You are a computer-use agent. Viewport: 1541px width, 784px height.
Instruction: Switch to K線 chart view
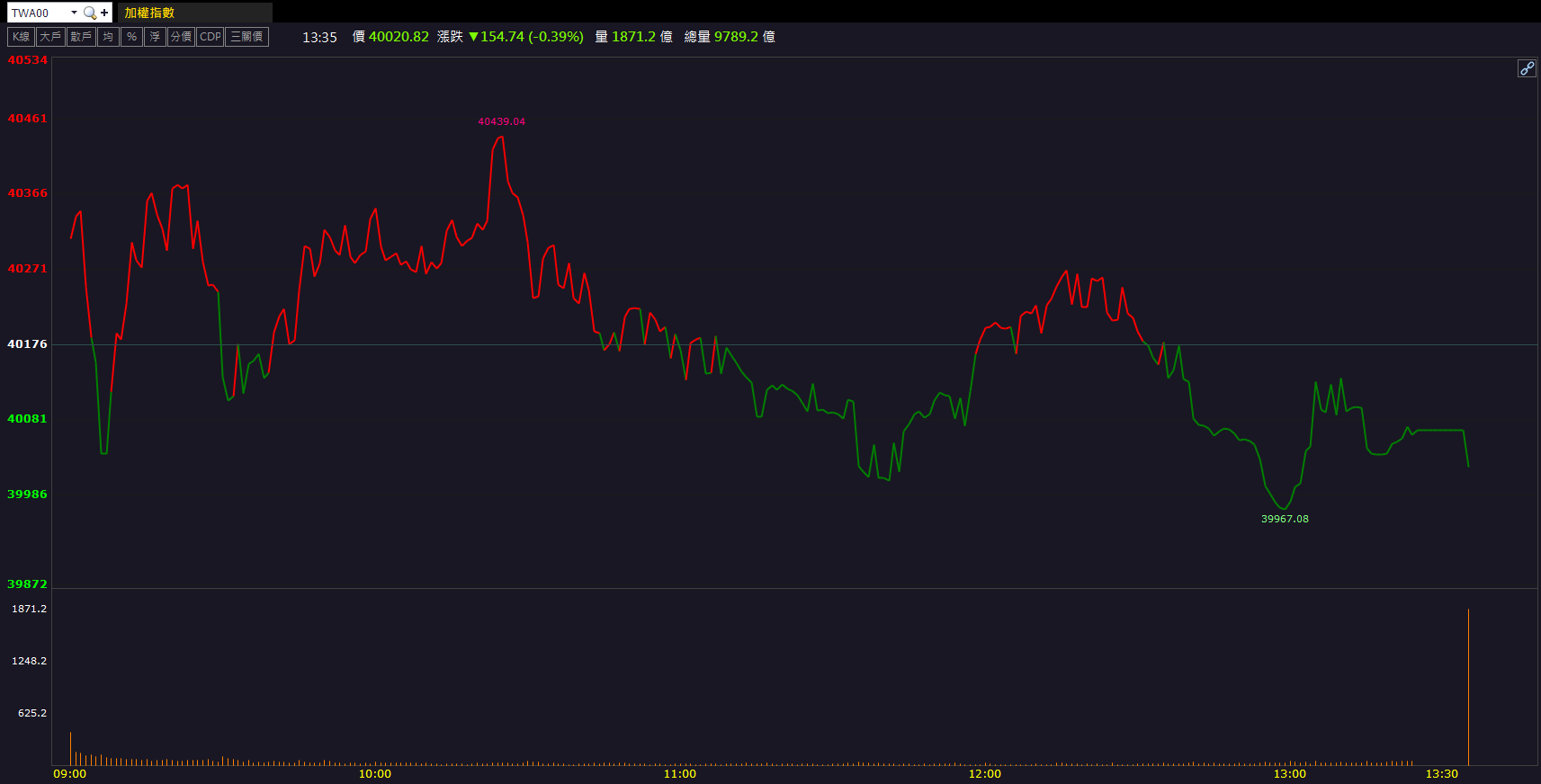coord(21,37)
